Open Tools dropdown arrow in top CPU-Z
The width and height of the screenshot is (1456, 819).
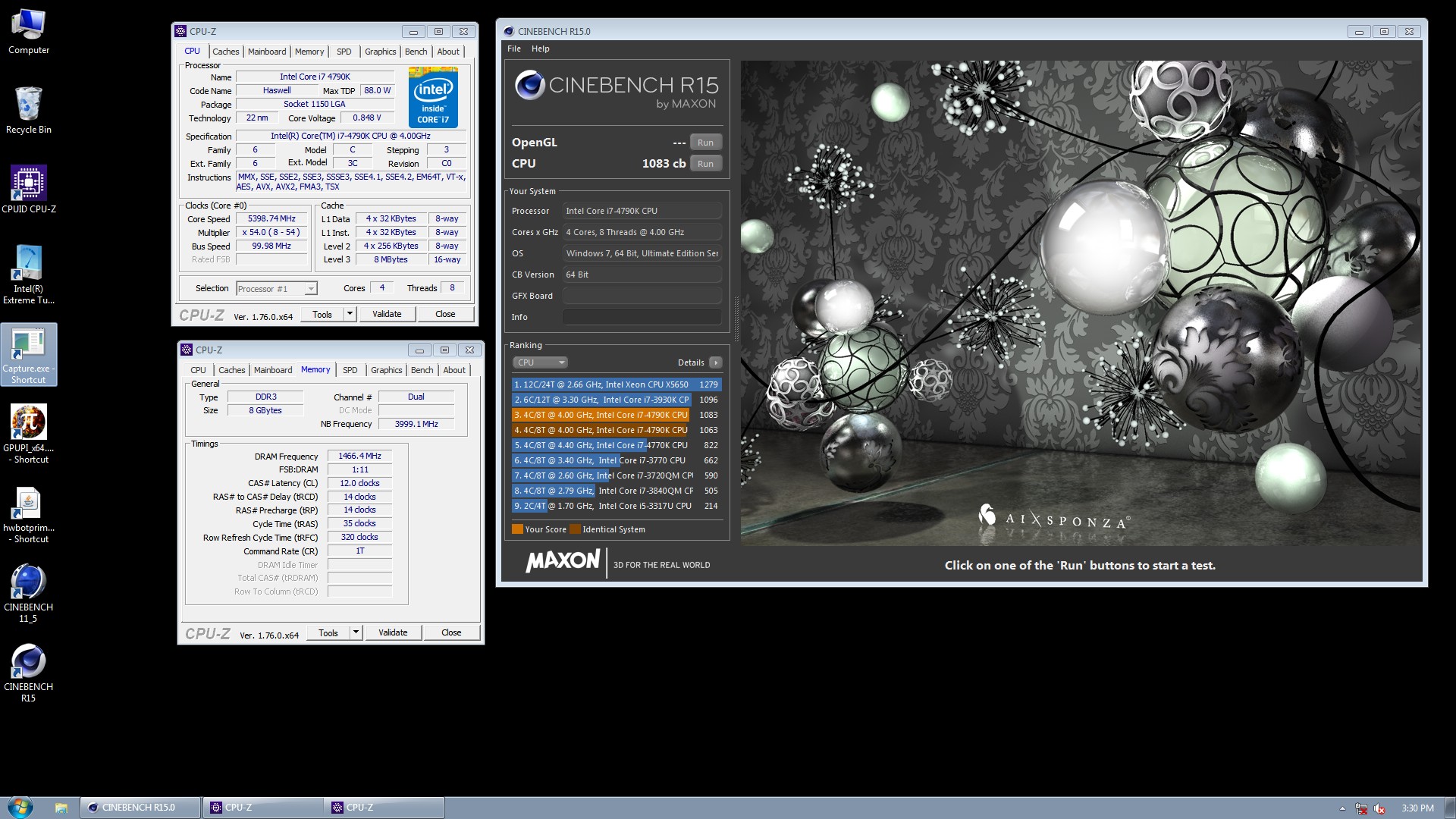[350, 314]
